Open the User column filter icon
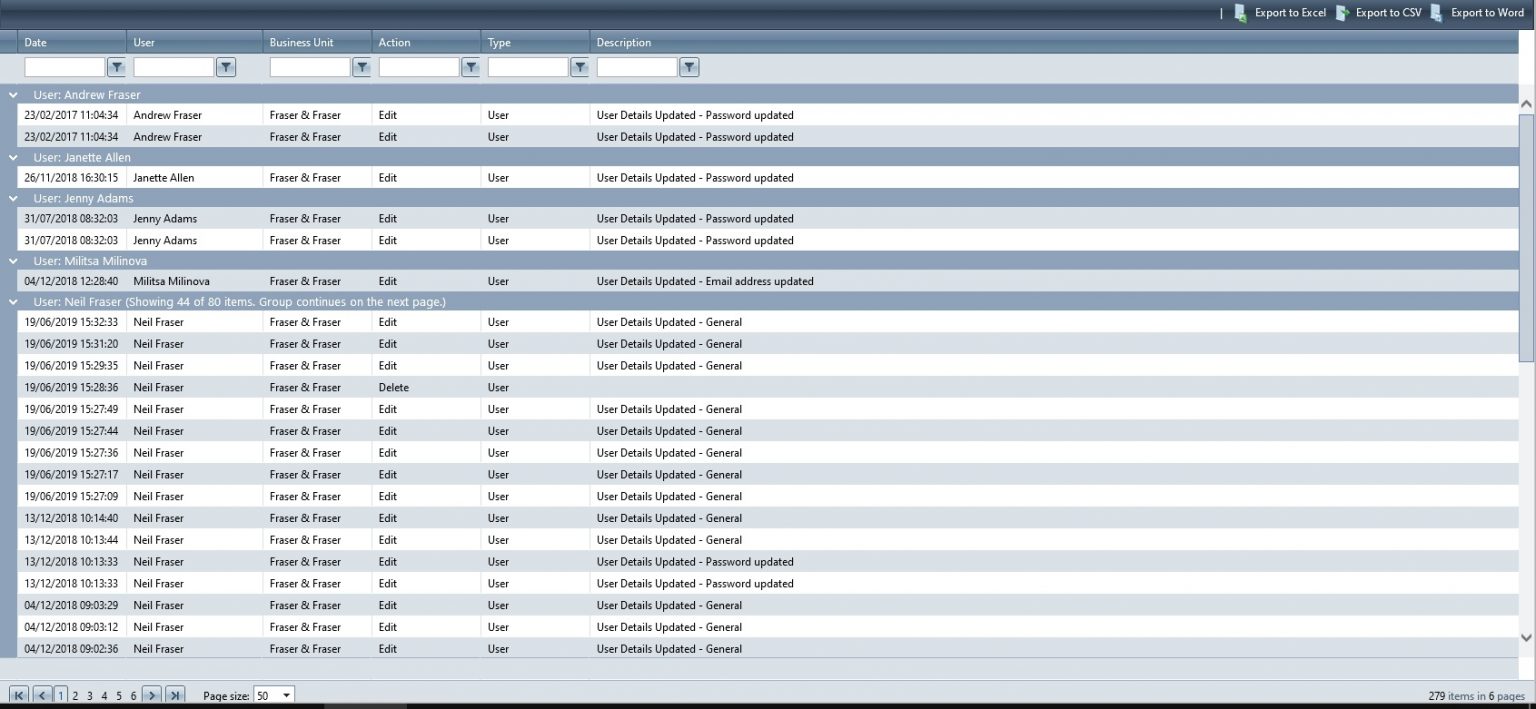Screen dimensions: 1536x709 (x=226, y=67)
